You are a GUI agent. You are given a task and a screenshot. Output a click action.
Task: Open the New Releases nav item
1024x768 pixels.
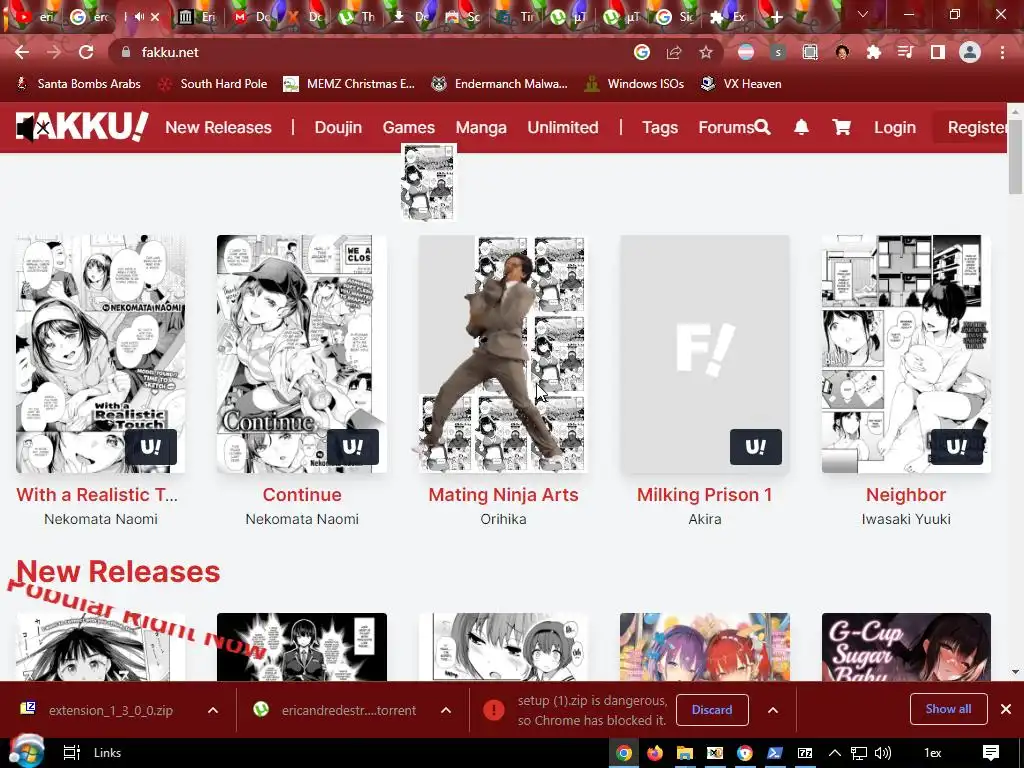(x=218, y=127)
